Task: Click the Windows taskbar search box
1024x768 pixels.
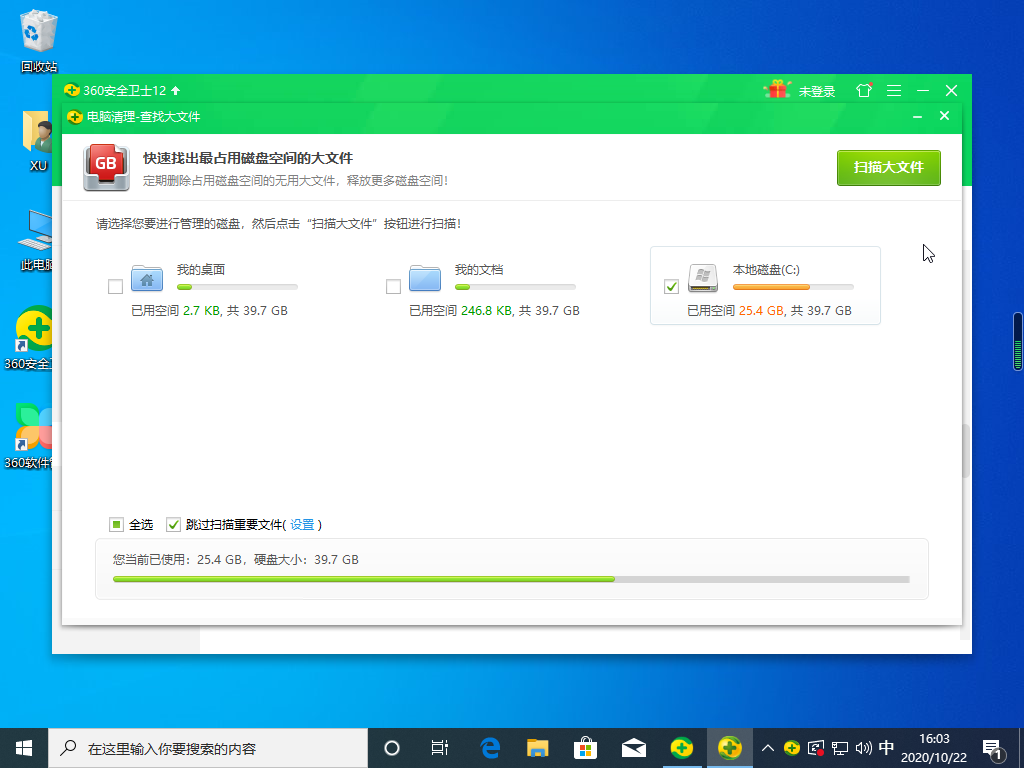Action: tap(210, 747)
